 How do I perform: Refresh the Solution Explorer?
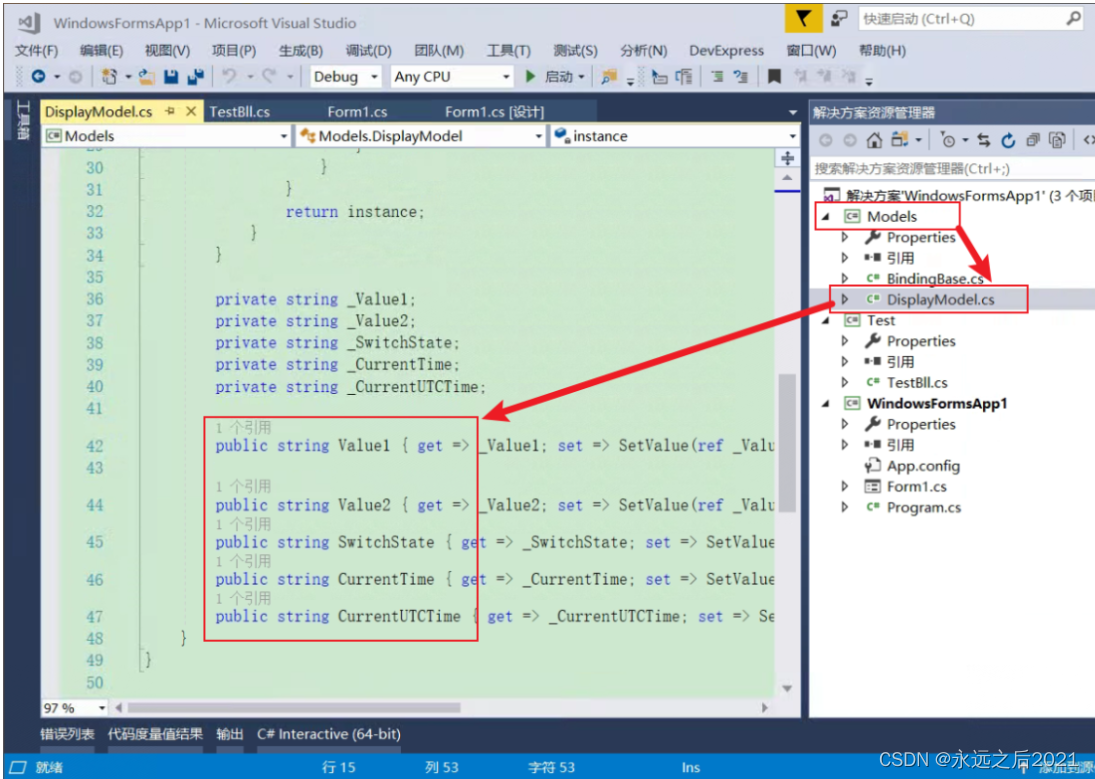(x=1008, y=141)
